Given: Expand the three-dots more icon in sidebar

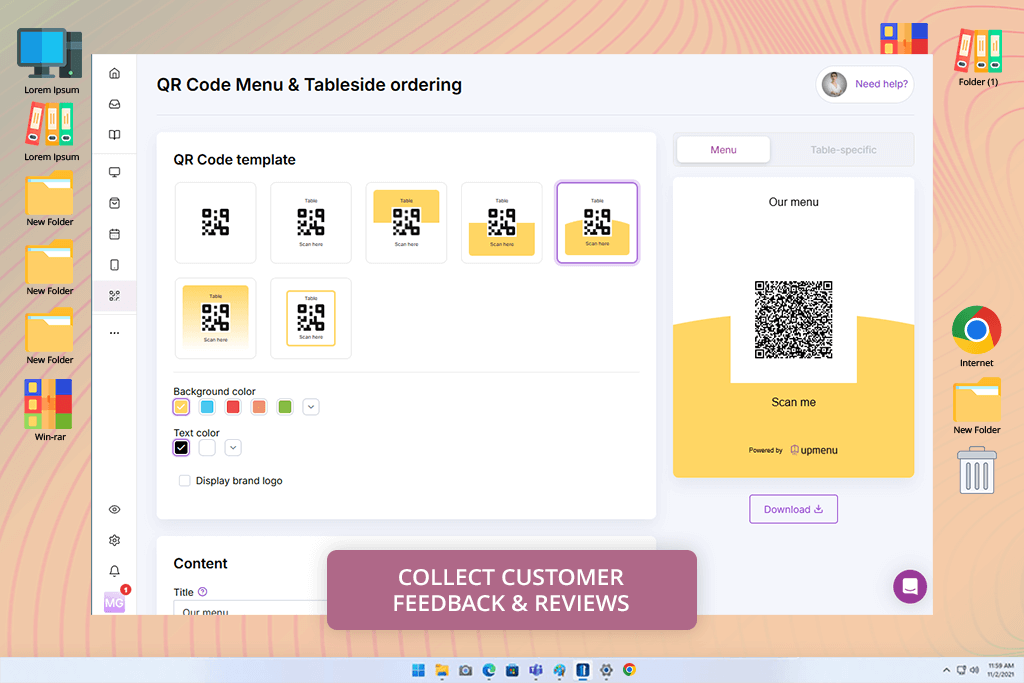Looking at the screenshot, I should tap(114, 333).
